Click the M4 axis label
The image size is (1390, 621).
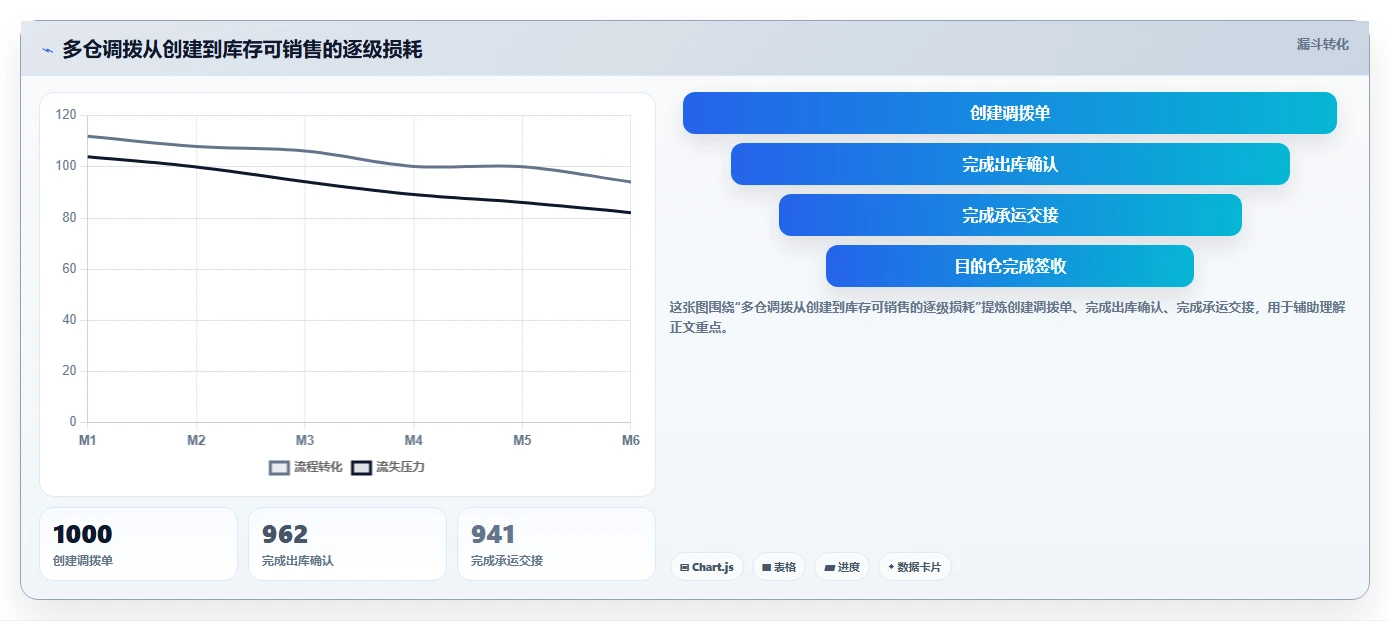click(x=413, y=441)
